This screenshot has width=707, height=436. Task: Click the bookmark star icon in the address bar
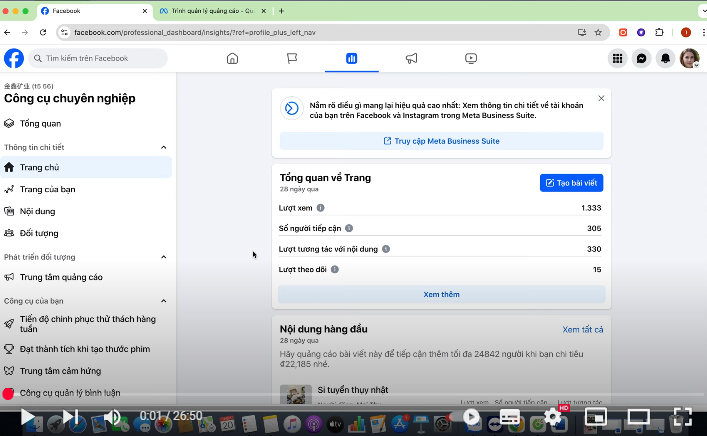point(598,32)
